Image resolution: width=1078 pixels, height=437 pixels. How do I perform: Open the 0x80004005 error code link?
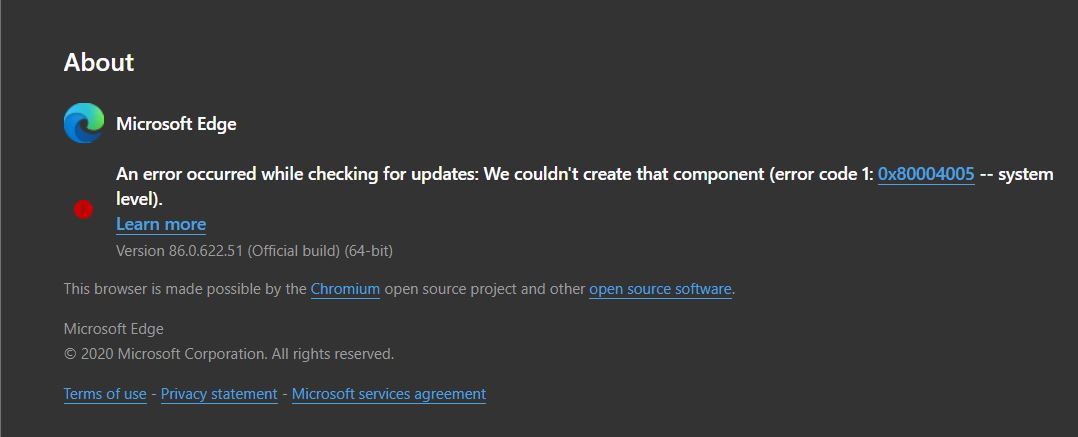[x=926, y=174]
